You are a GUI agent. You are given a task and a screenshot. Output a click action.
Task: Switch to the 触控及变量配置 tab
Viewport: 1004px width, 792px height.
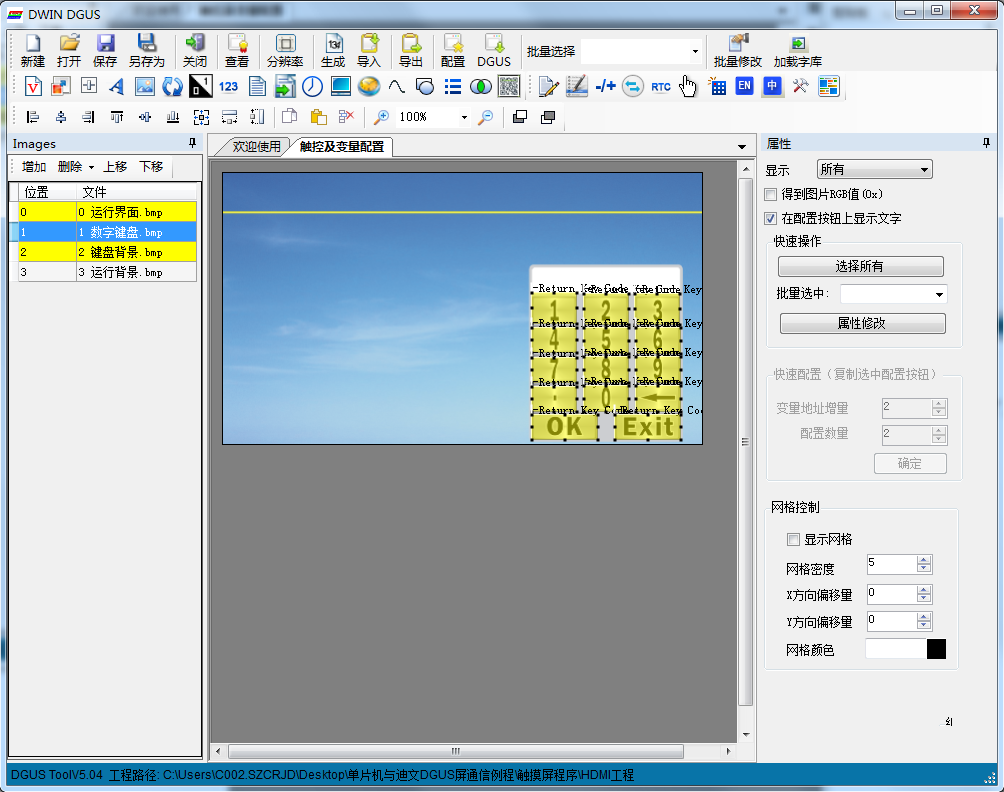click(341, 147)
